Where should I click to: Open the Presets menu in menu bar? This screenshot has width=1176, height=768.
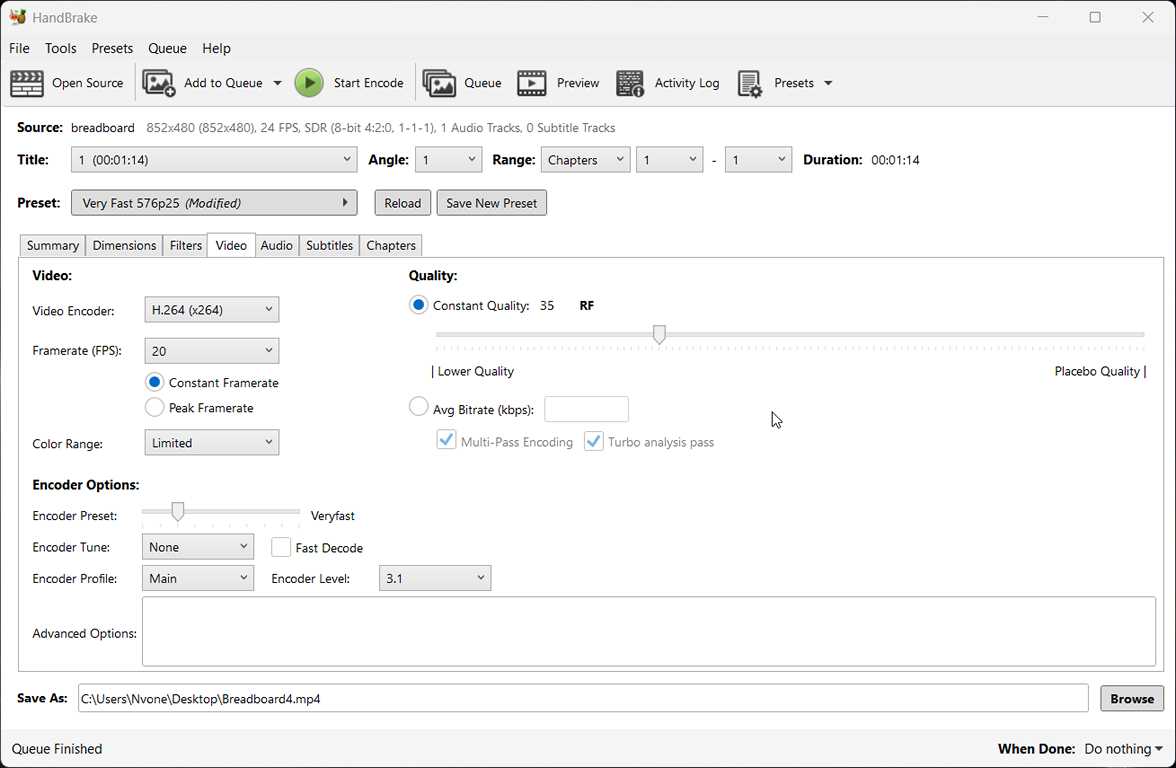point(112,48)
